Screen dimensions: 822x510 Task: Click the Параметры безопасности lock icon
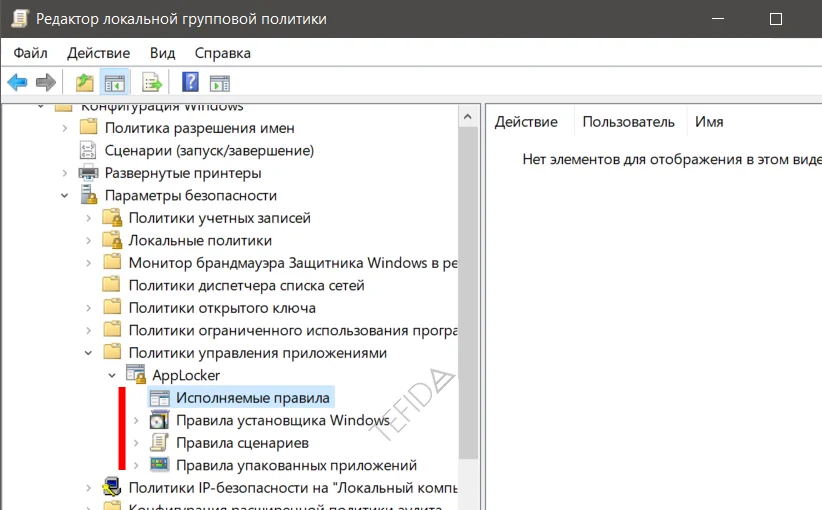click(x=89, y=195)
